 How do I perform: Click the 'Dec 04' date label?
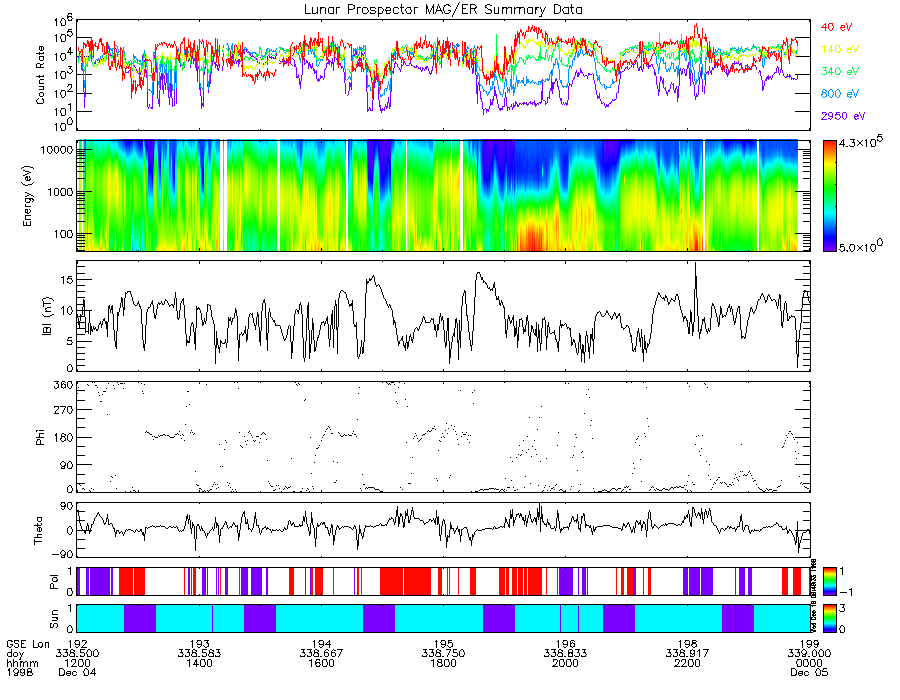point(77,672)
